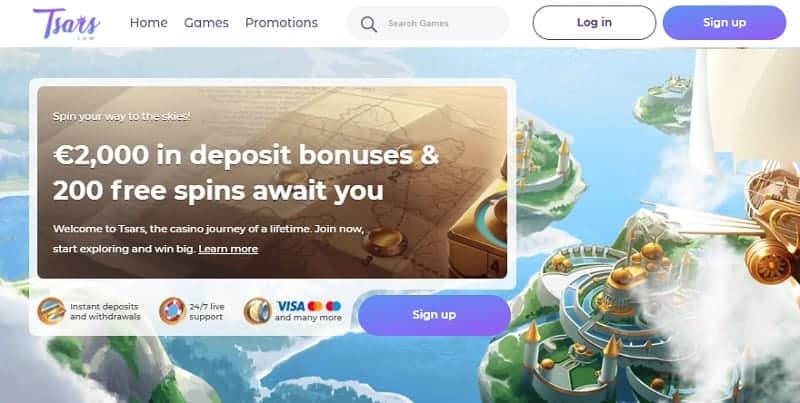Go to the Games page

point(206,23)
